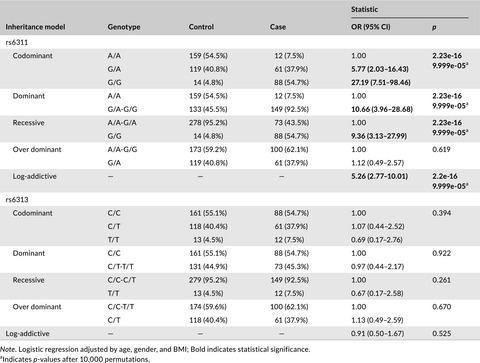The image size is (480, 363).
Task: Click the 174 (59.6%) control cell
Action: point(208,307)
